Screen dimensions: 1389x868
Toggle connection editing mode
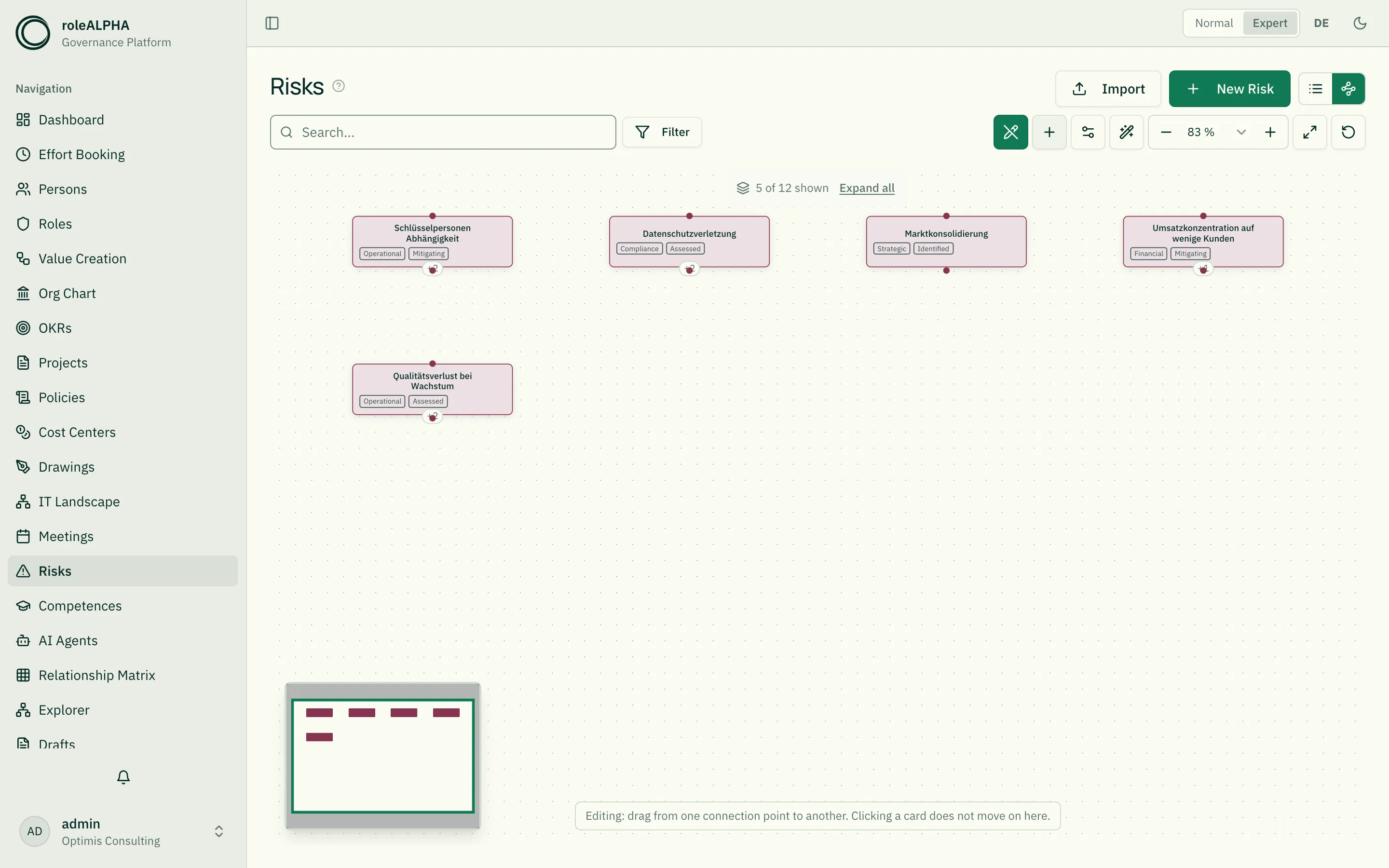point(1010,132)
